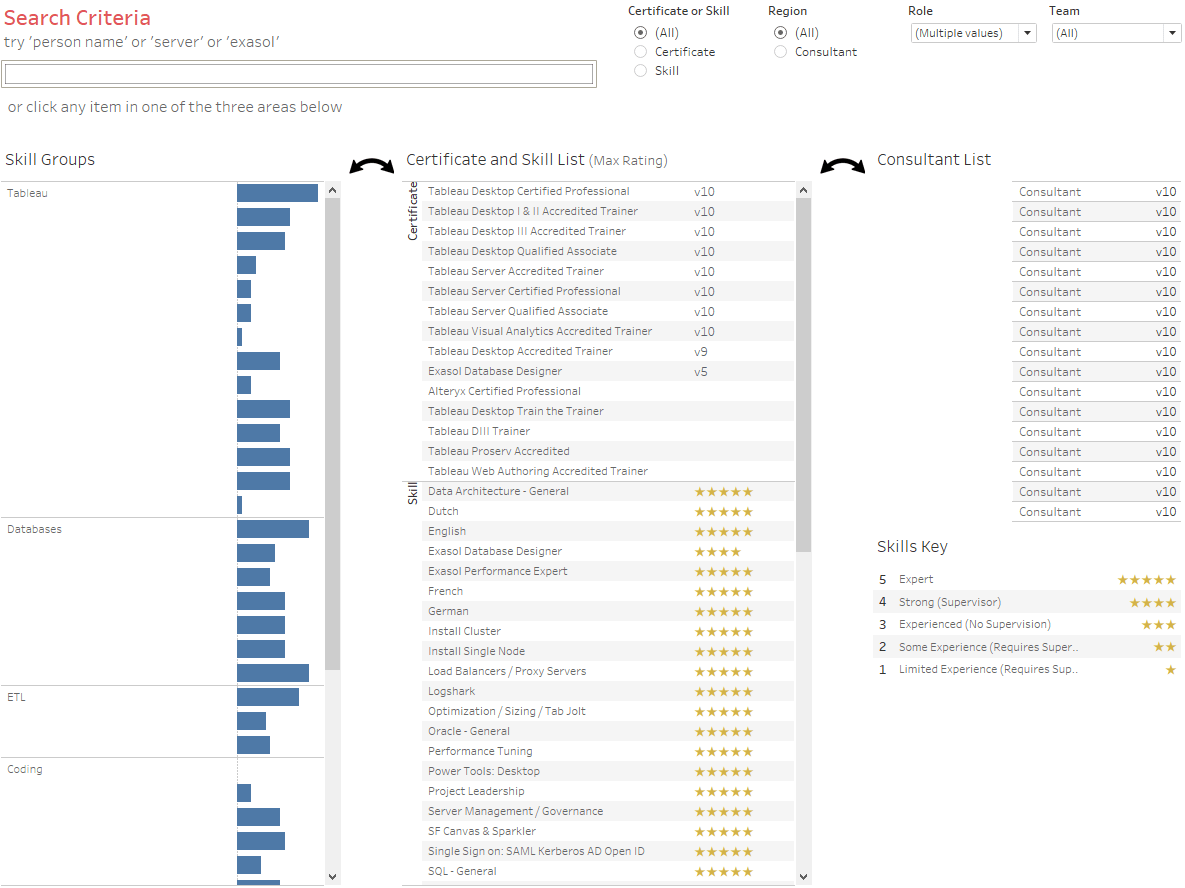
Task: Click the three-star rating beside Experienced (No Supervision)
Action: pyautogui.click(x=1157, y=625)
